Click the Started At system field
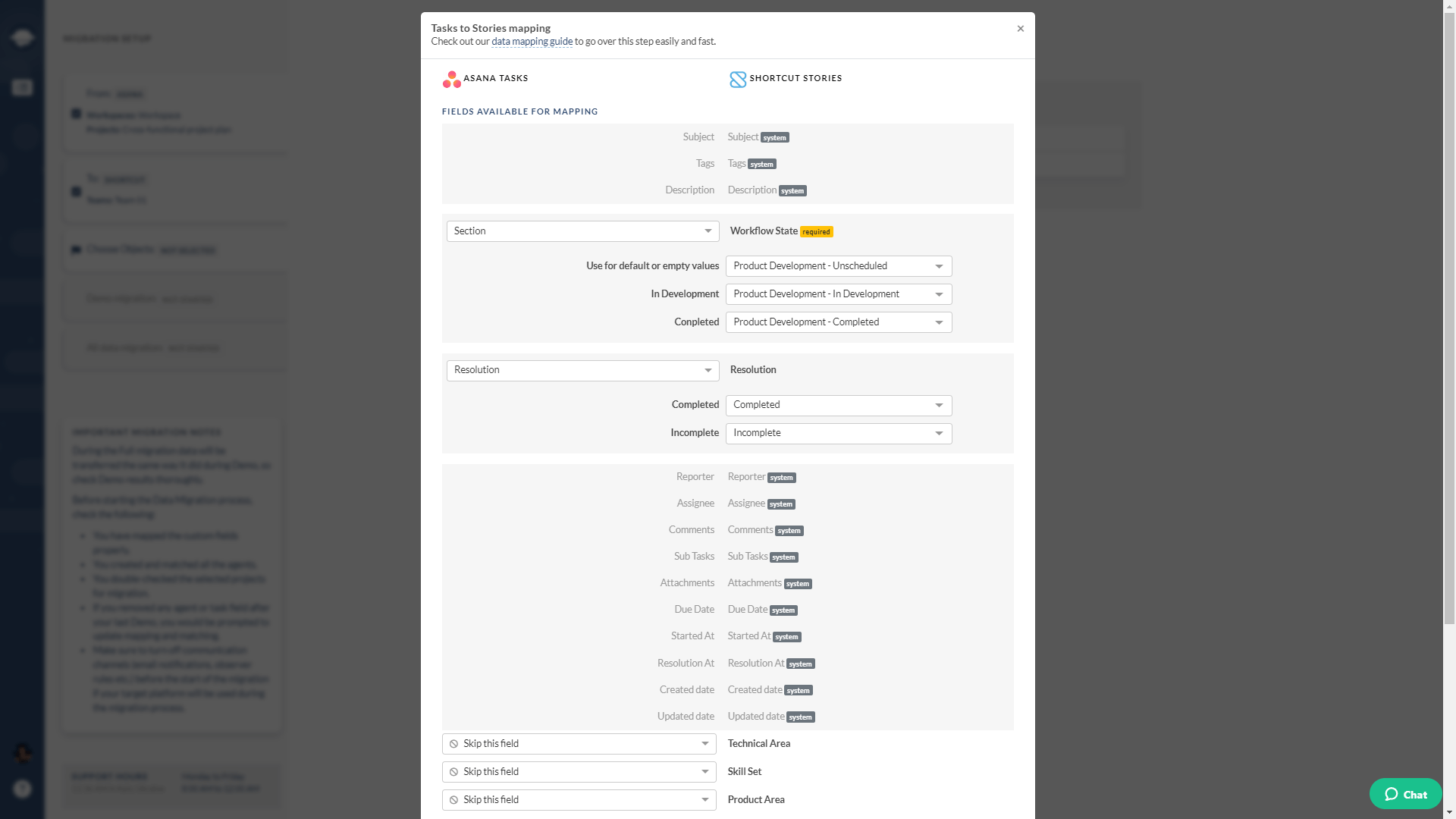 (x=764, y=636)
